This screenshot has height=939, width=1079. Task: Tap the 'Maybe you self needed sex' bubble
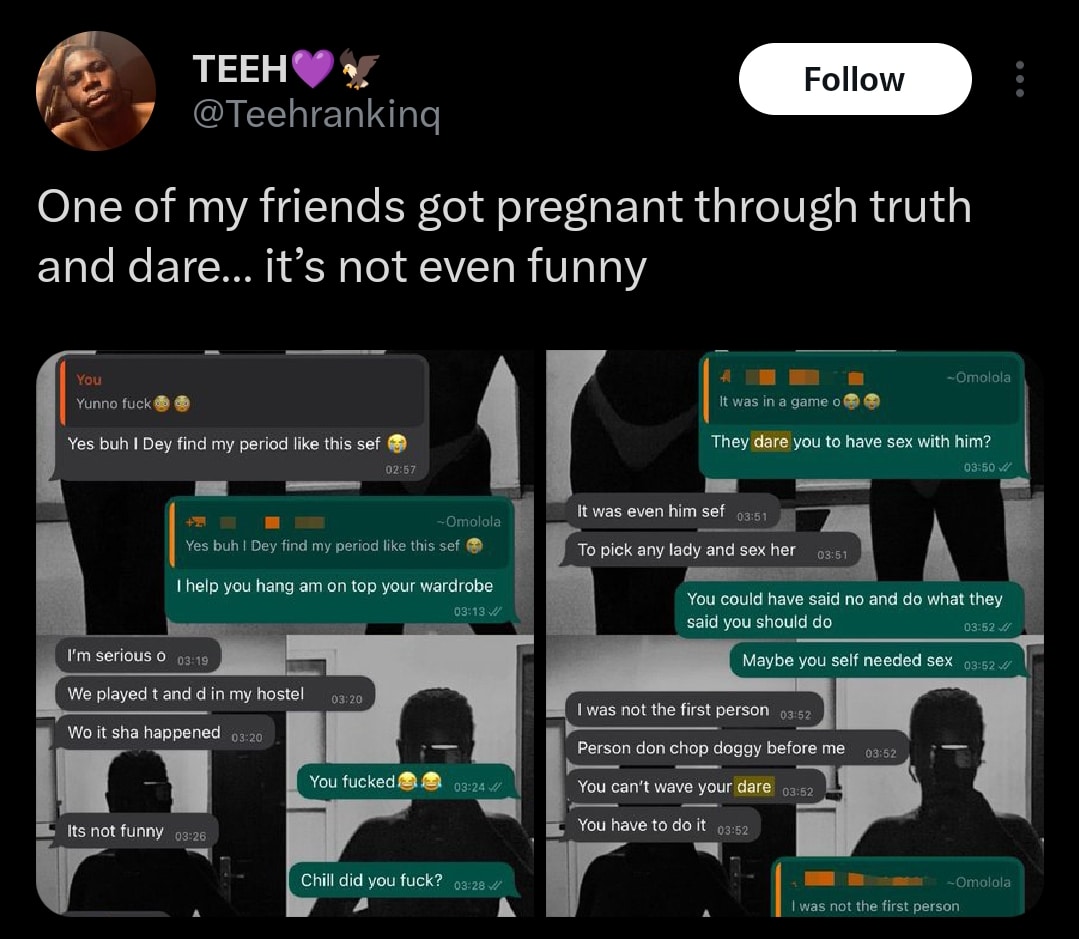(877, 660)
